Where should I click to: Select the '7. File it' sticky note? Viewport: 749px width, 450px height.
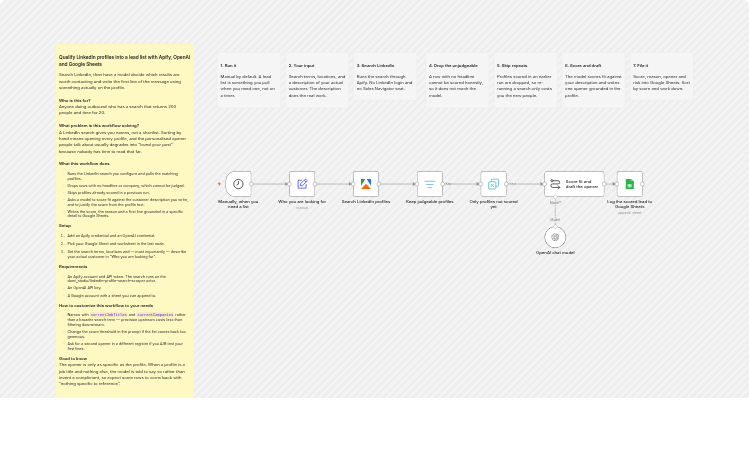click(662, 76)
